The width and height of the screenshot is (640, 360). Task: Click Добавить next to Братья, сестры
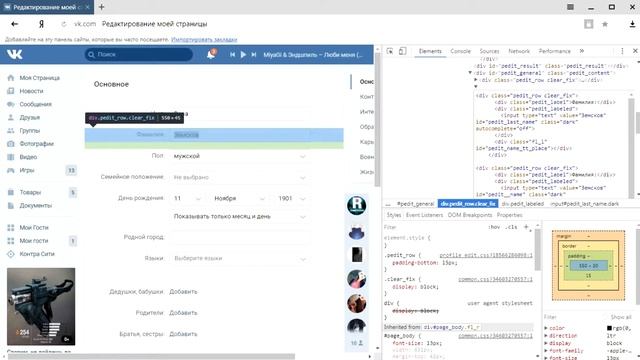(183, 334)
